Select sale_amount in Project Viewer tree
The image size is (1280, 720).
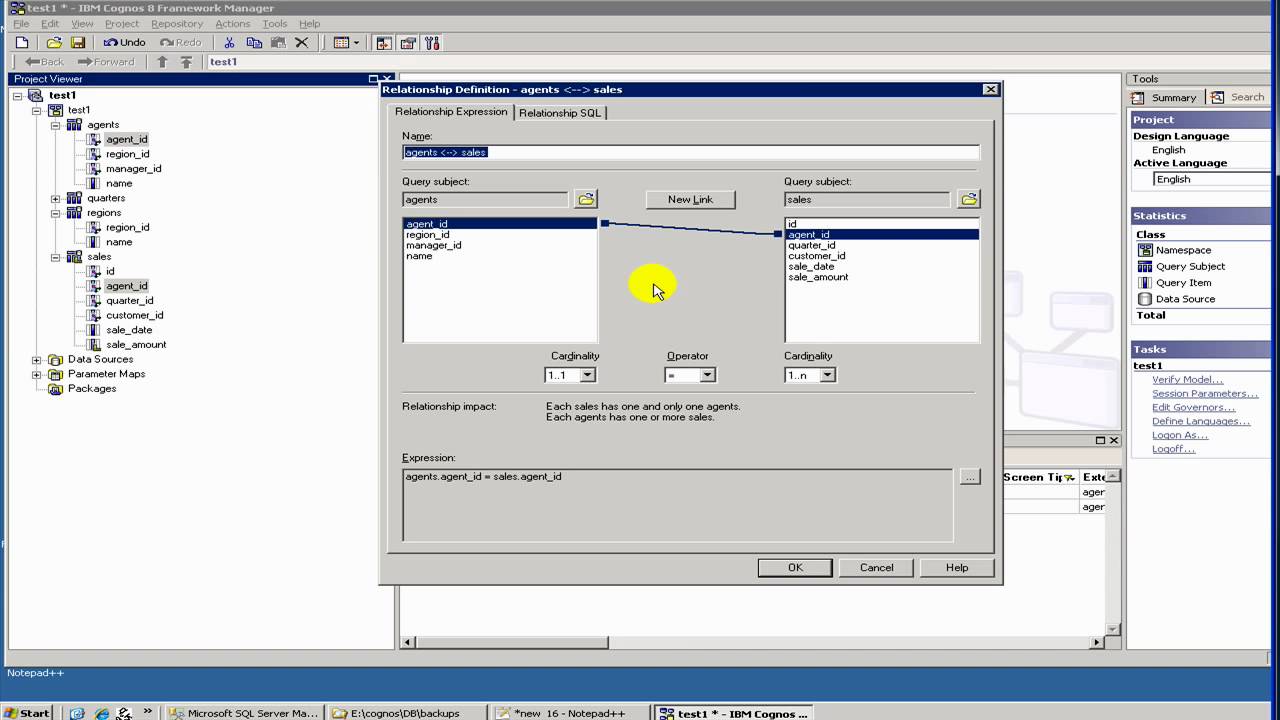coord(136,345)
